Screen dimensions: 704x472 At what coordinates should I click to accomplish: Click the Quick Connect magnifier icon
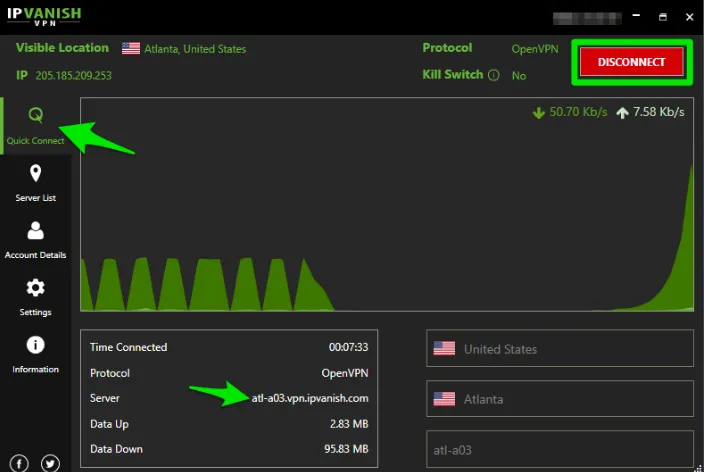tap(35, 116)
